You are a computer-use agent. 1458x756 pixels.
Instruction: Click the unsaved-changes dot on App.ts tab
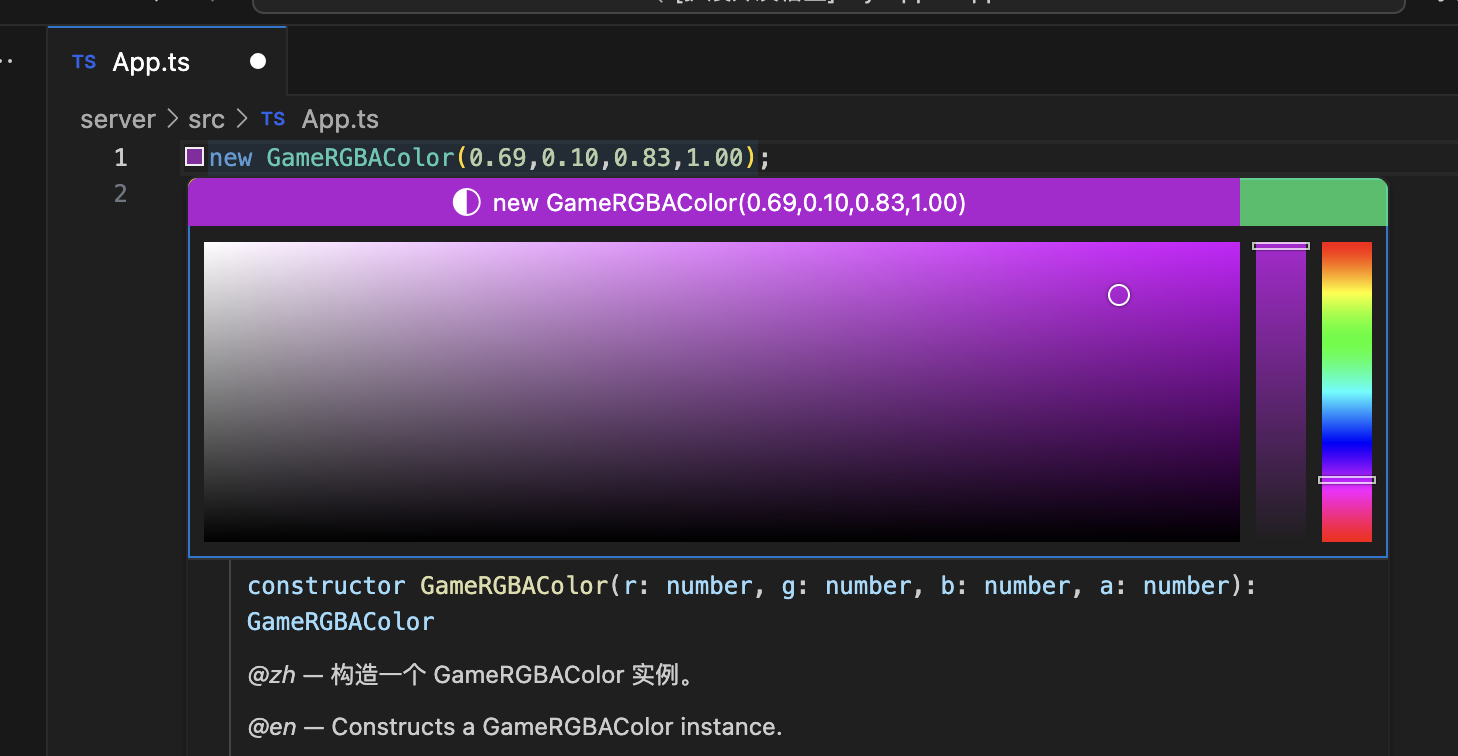[x=258, y=62]
